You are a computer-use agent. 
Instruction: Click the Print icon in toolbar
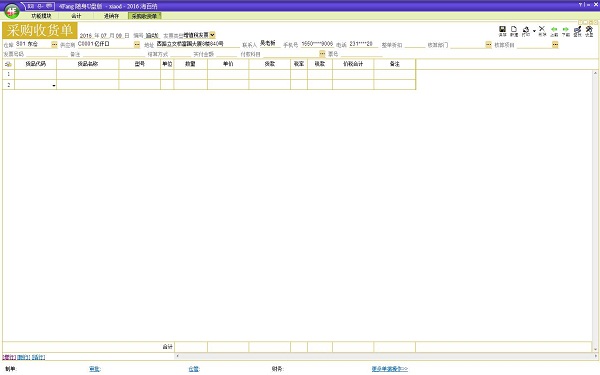pos(526,31)
